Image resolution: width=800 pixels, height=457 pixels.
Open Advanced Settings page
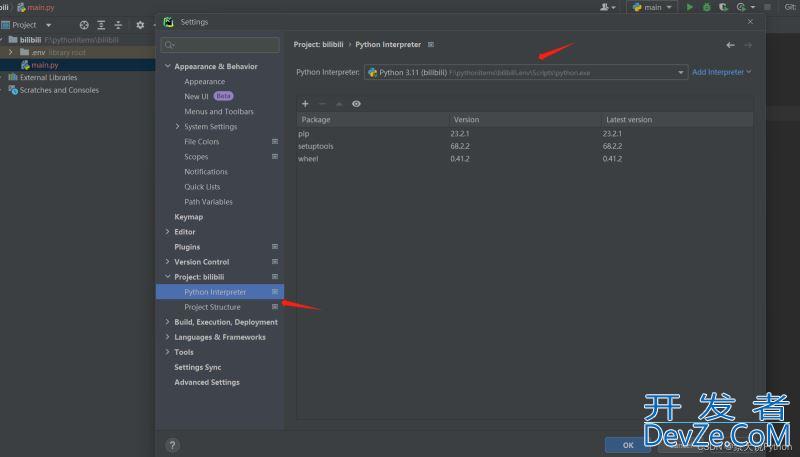207,382
